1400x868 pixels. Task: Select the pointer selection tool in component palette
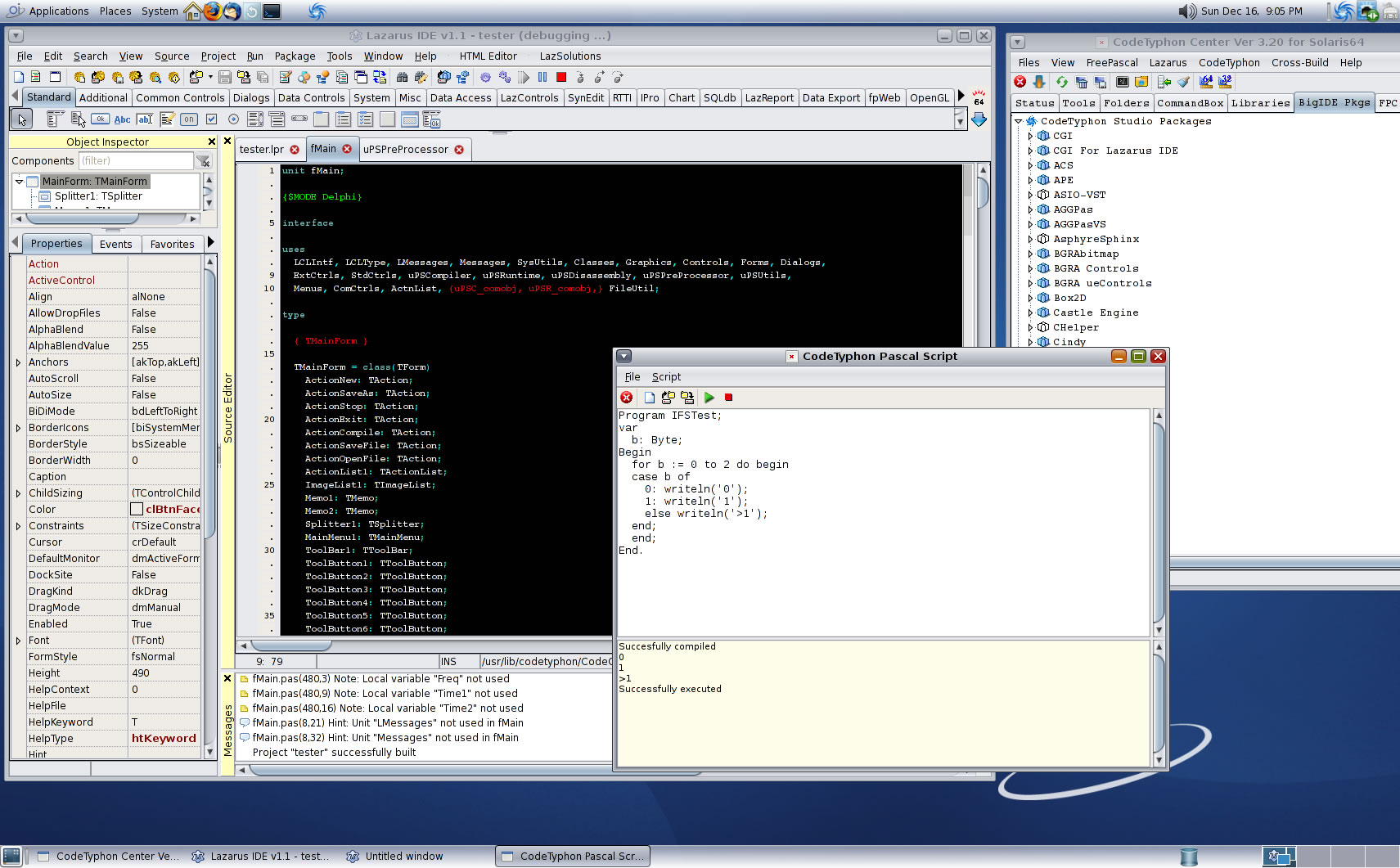coord(21,119)
